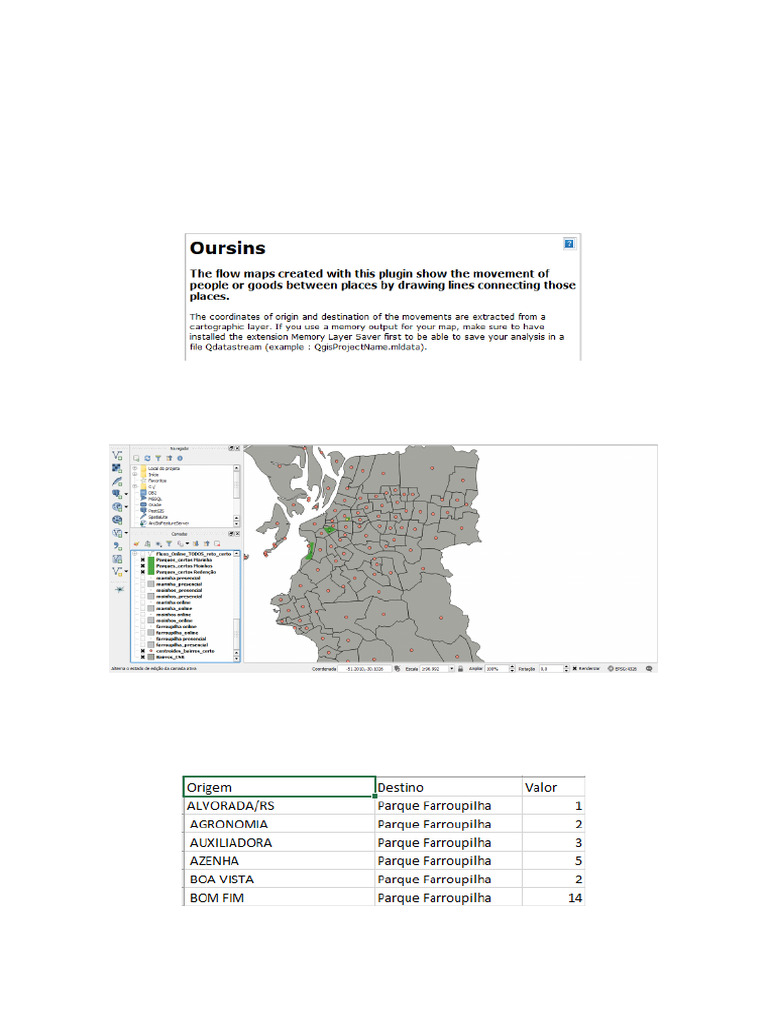768x1024 pixels.
Task: Open the Escala scale dropdown
Action: coord(452,668)
